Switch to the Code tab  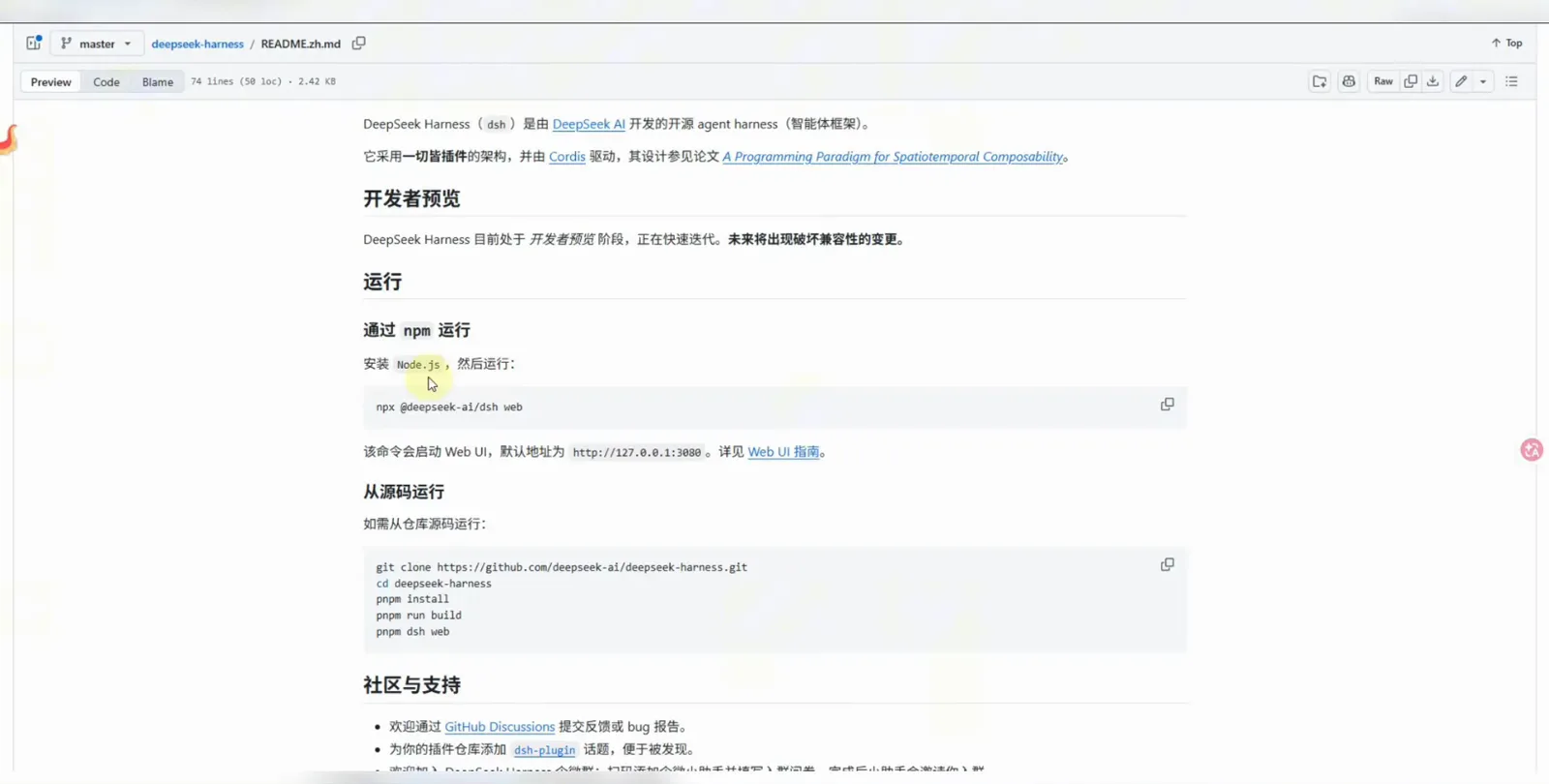(x=106, y=82)
